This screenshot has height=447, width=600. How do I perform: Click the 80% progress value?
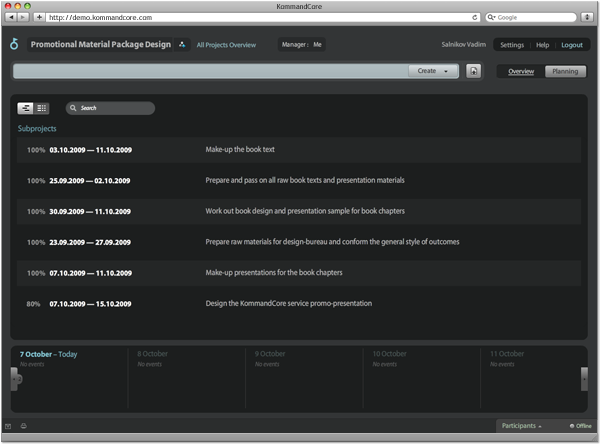tap(33, 304)
